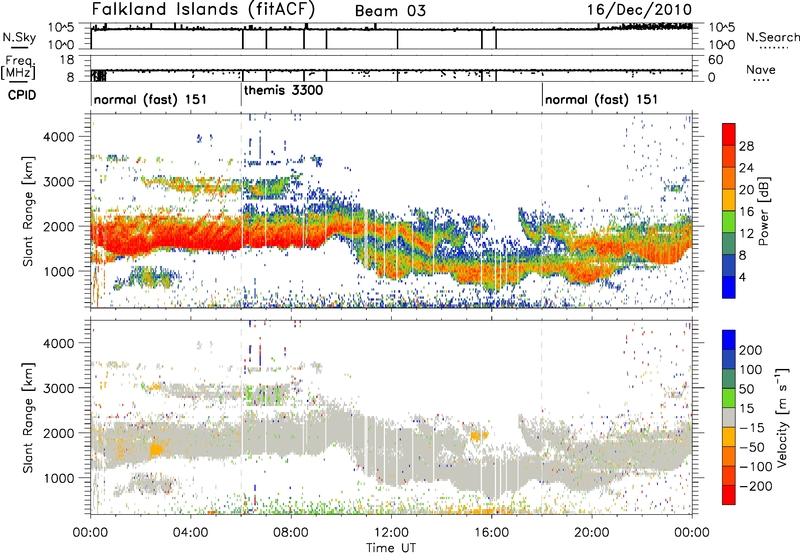Click the 4000 tick in the power panel
The image size is (800, 554).
[59, 137]
